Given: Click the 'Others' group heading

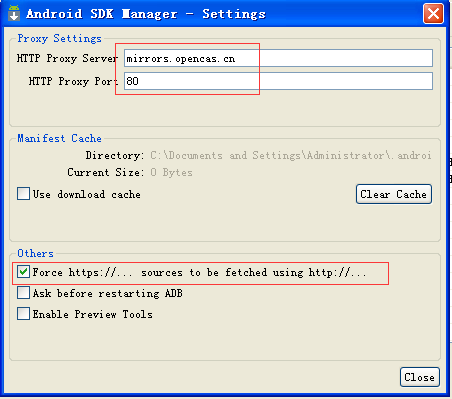Looking at the screenshot, I should click(35, 253).
